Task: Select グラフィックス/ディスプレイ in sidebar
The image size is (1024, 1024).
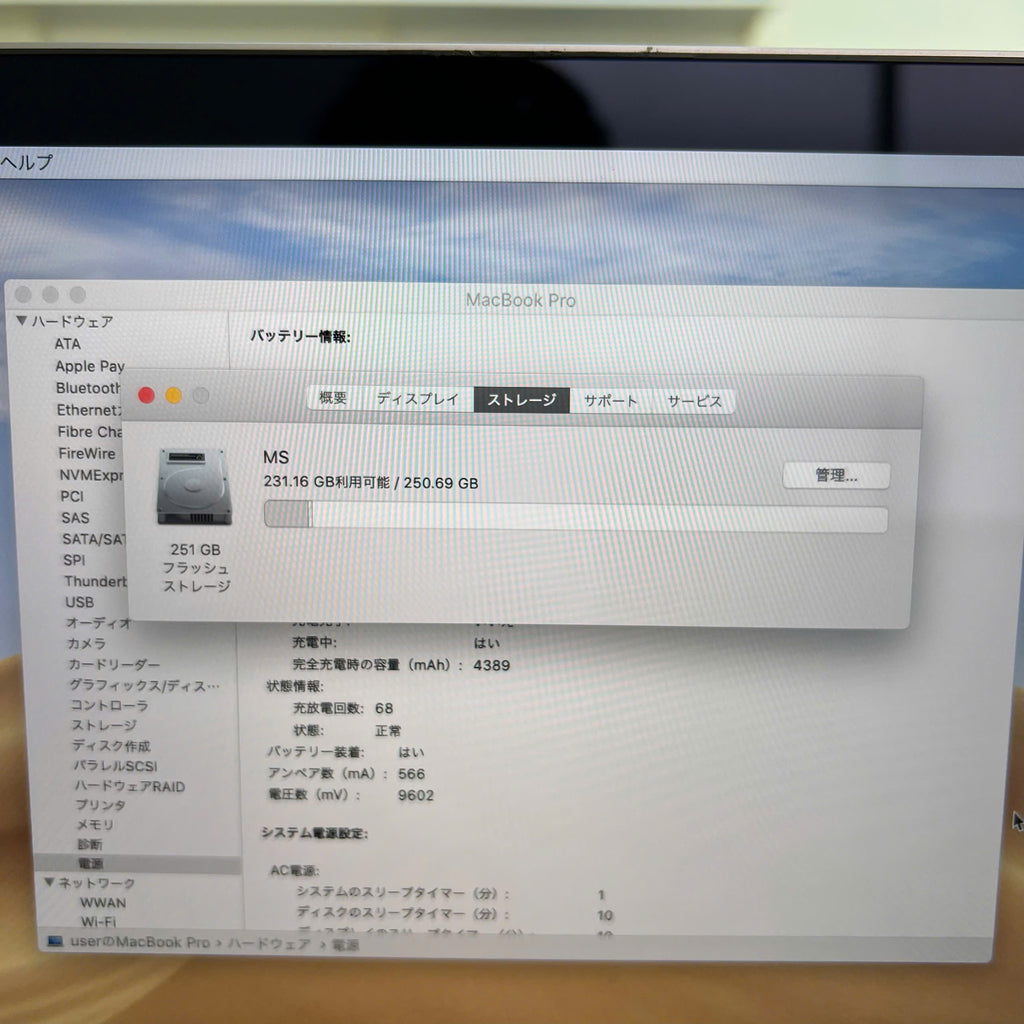Action: 144,685
